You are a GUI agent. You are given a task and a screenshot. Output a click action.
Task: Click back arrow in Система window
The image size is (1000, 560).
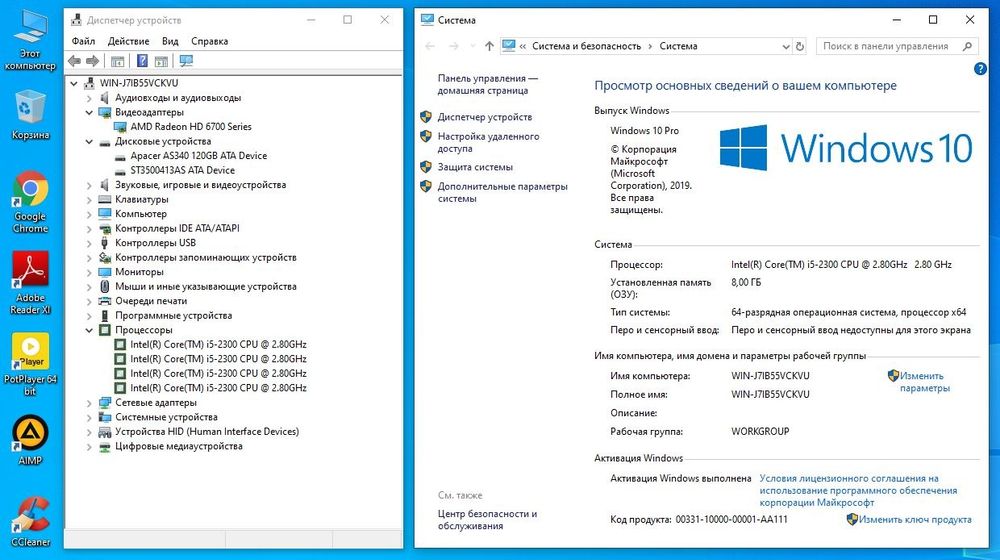tap(430, 46)
